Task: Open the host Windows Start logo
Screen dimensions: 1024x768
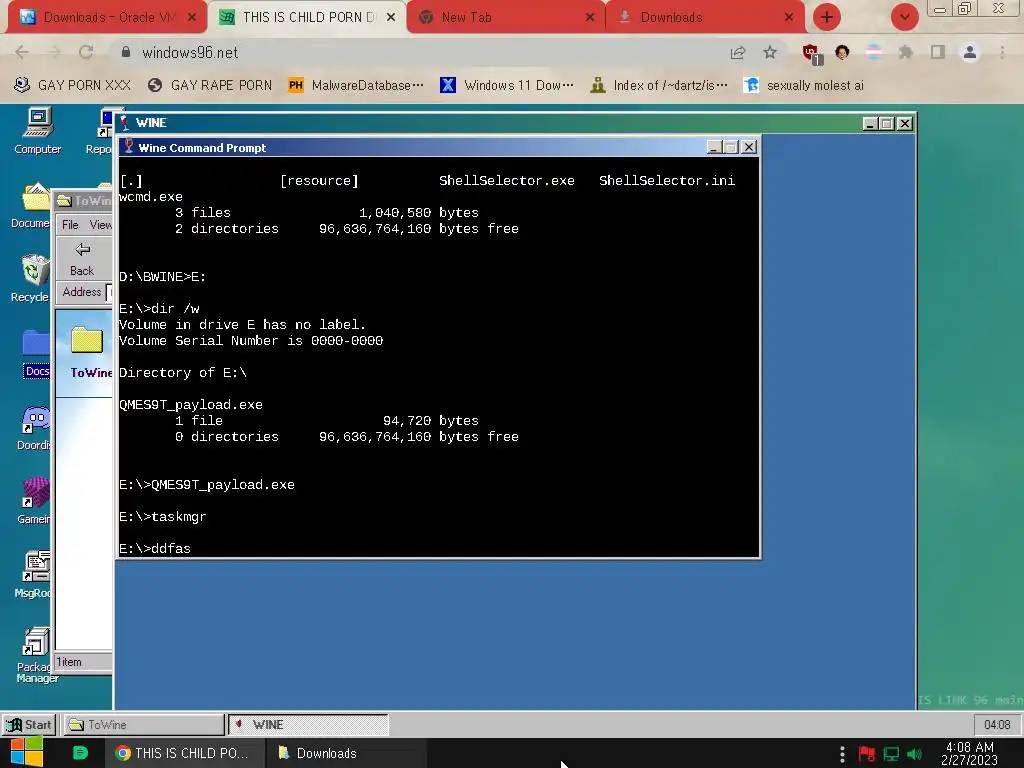Action: pos(27,753)
